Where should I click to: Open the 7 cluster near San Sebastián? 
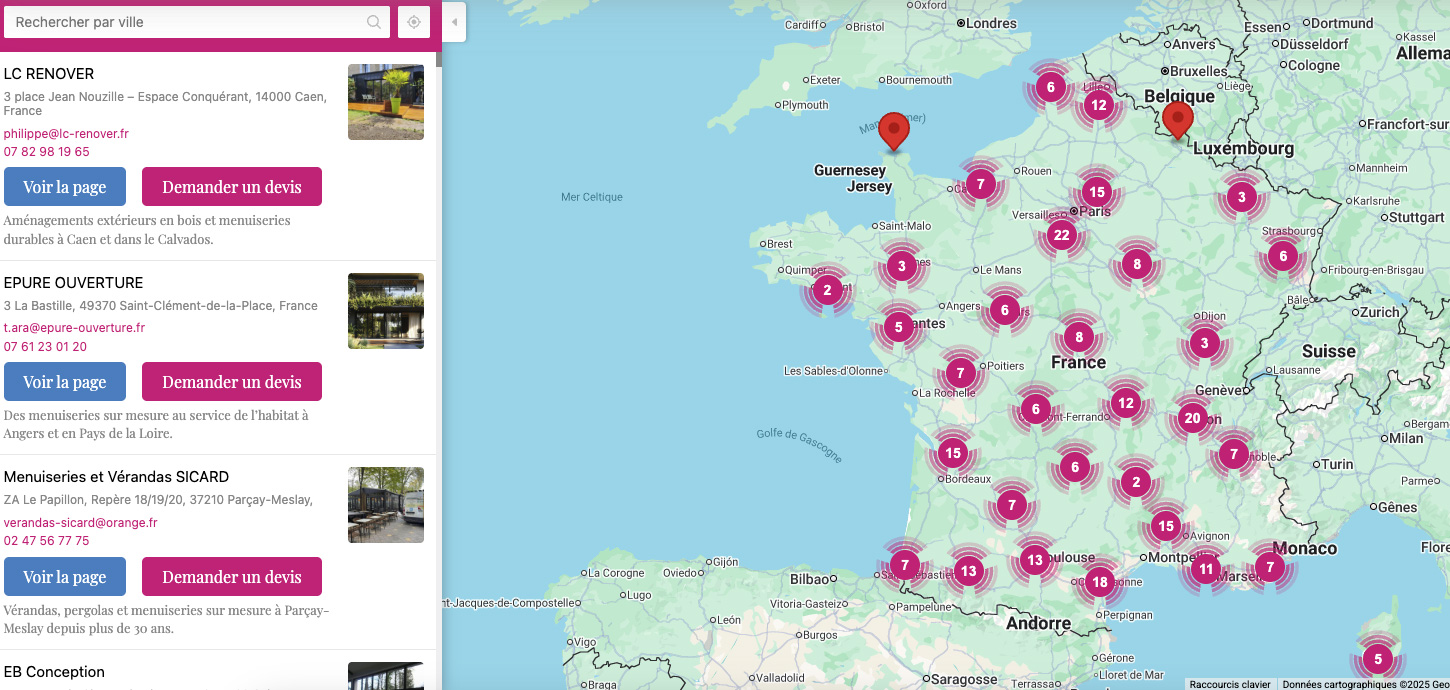pos(904,565)
